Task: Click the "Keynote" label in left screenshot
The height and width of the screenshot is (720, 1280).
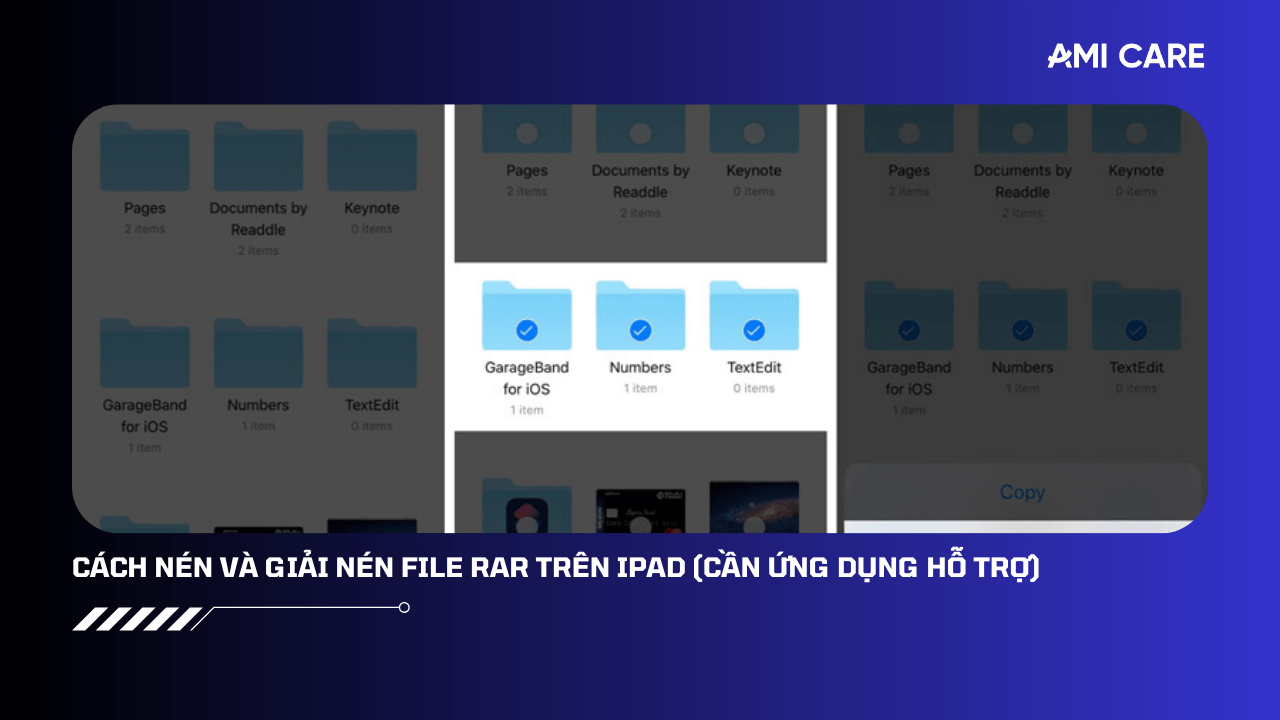Action: 372,208
